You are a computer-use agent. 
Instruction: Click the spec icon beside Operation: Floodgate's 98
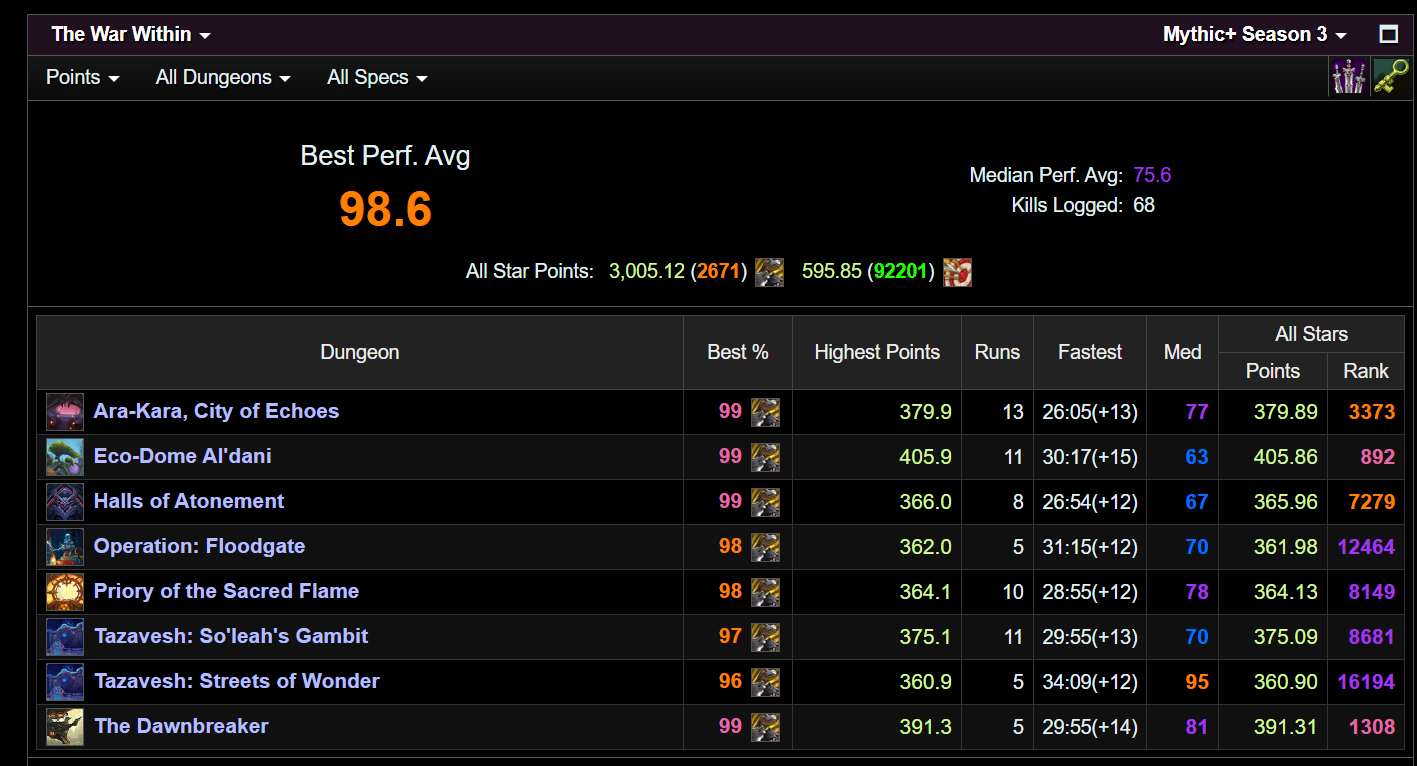[x=765, y=547]
